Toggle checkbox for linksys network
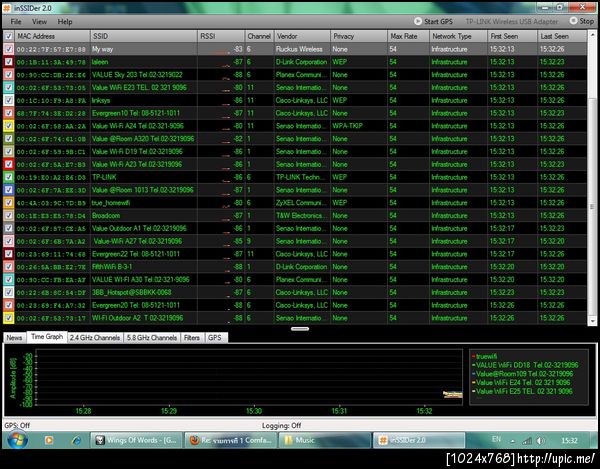The image size is (600, 469). click(x=8, y=100)
